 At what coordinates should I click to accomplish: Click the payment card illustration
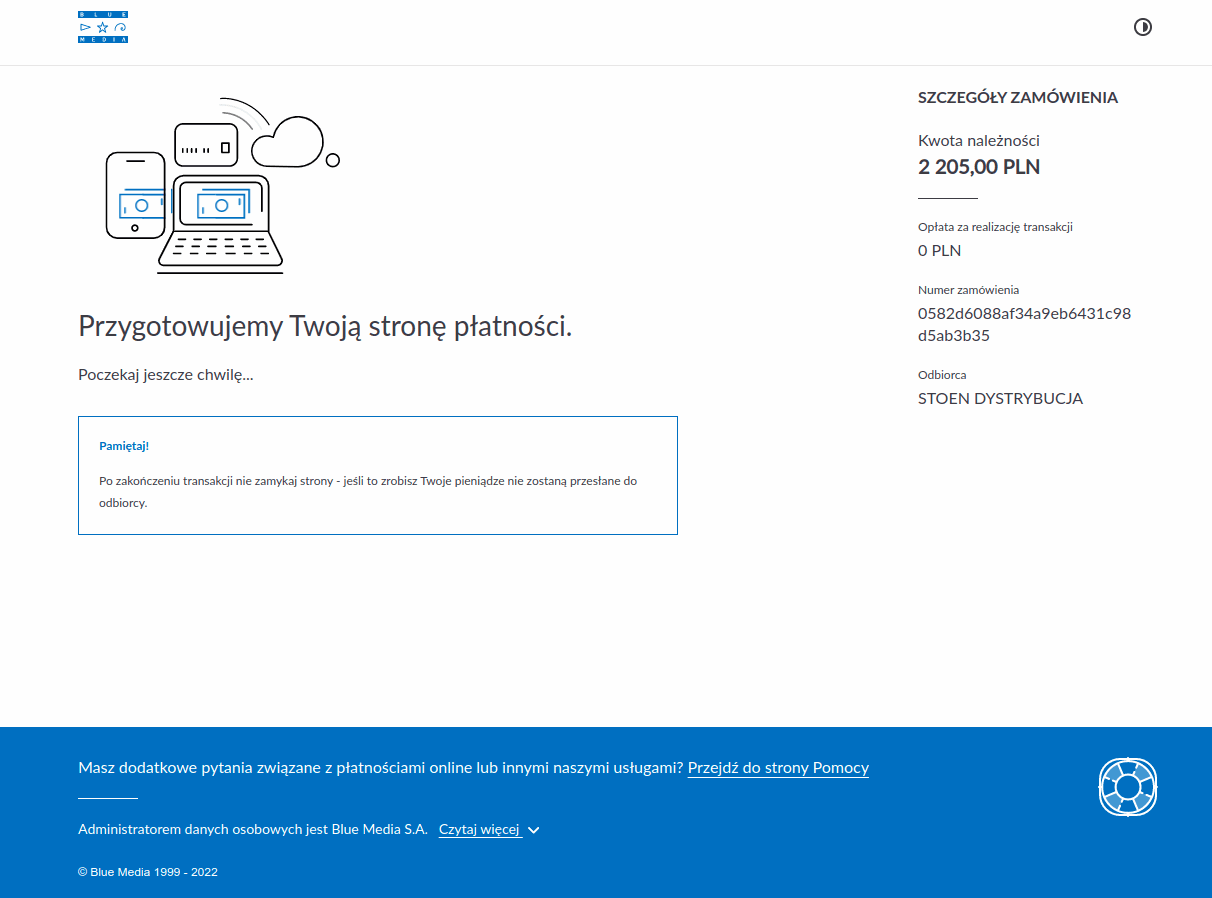[x=206, y=145]
